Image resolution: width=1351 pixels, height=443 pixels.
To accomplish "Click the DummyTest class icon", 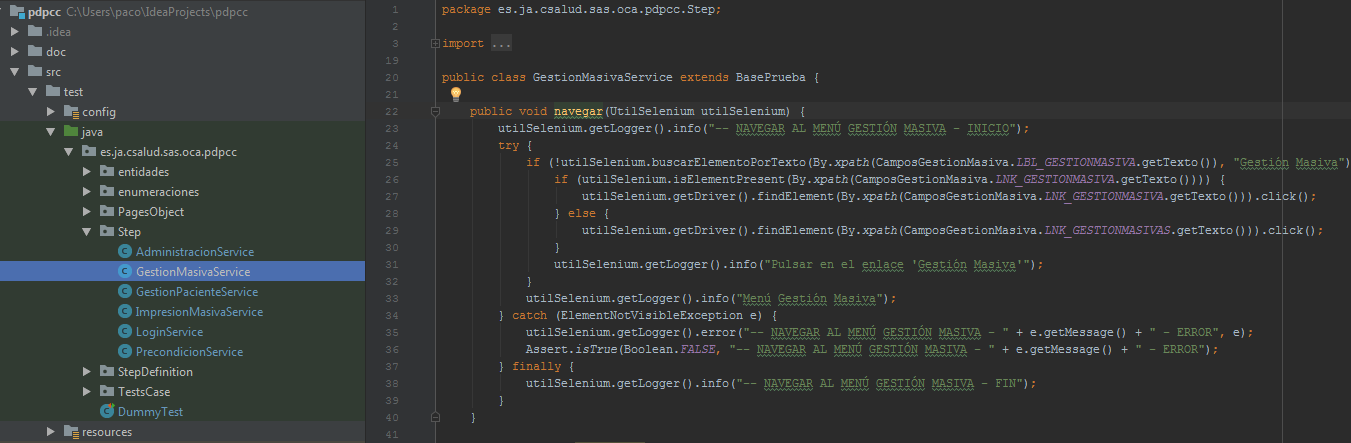I will pos(107,412).
